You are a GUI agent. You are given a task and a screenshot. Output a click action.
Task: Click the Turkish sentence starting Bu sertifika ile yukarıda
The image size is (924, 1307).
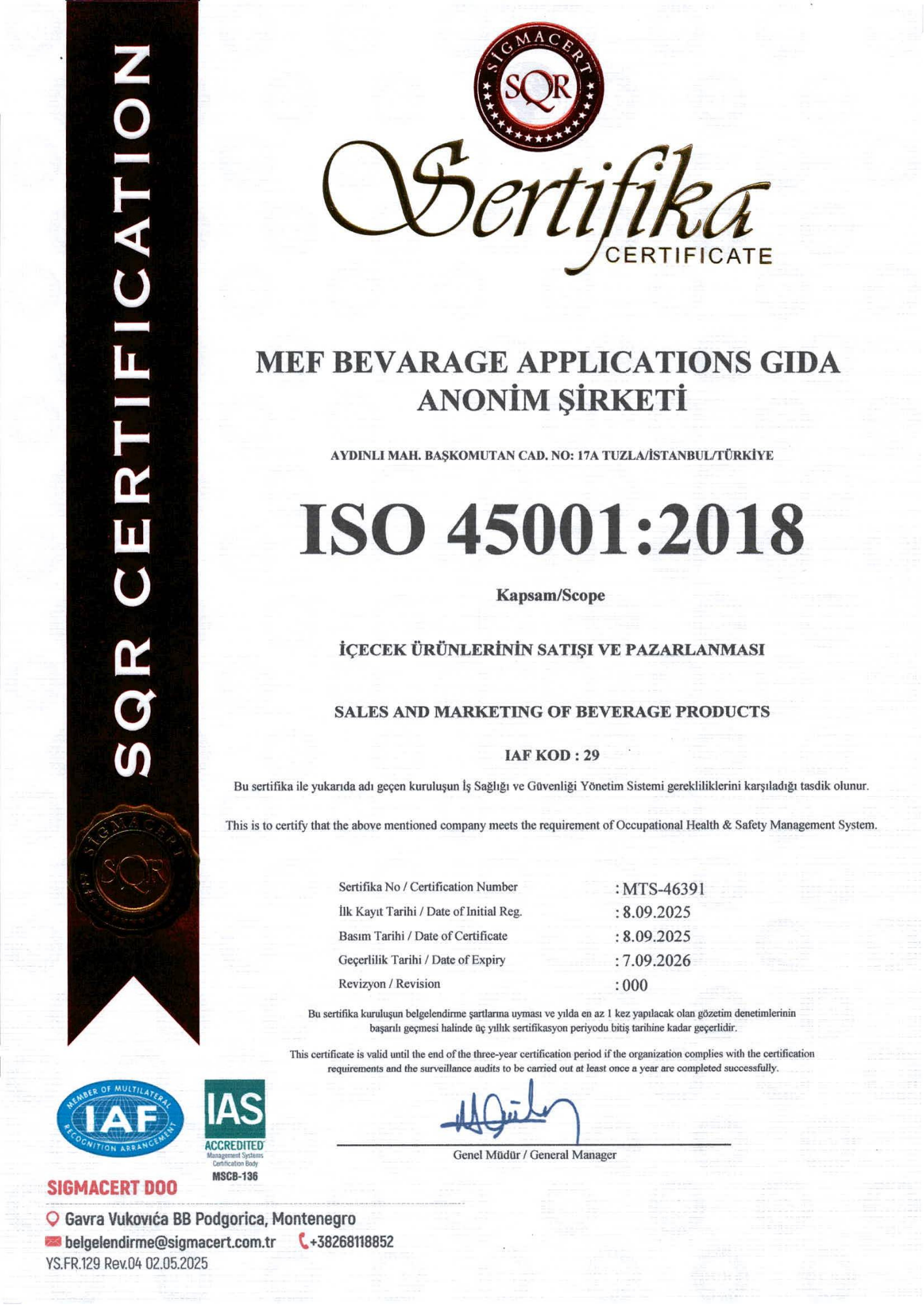click(552, 786)
